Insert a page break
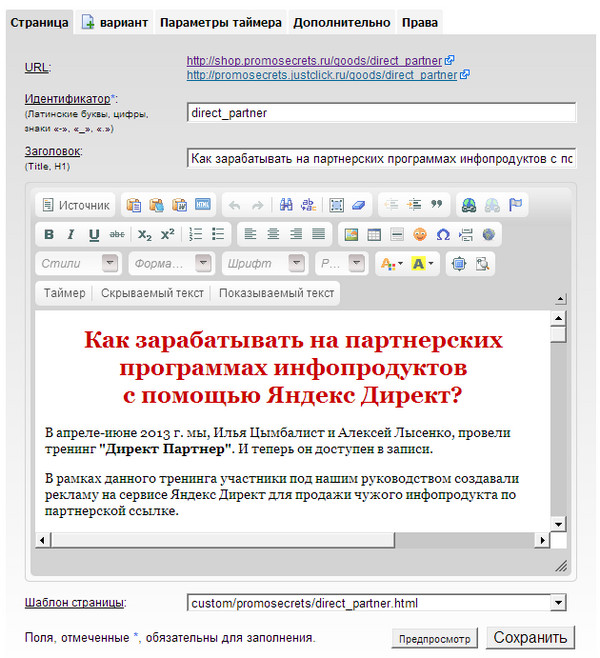Screen dimensions: 600x658 click(x=466, y=234)
